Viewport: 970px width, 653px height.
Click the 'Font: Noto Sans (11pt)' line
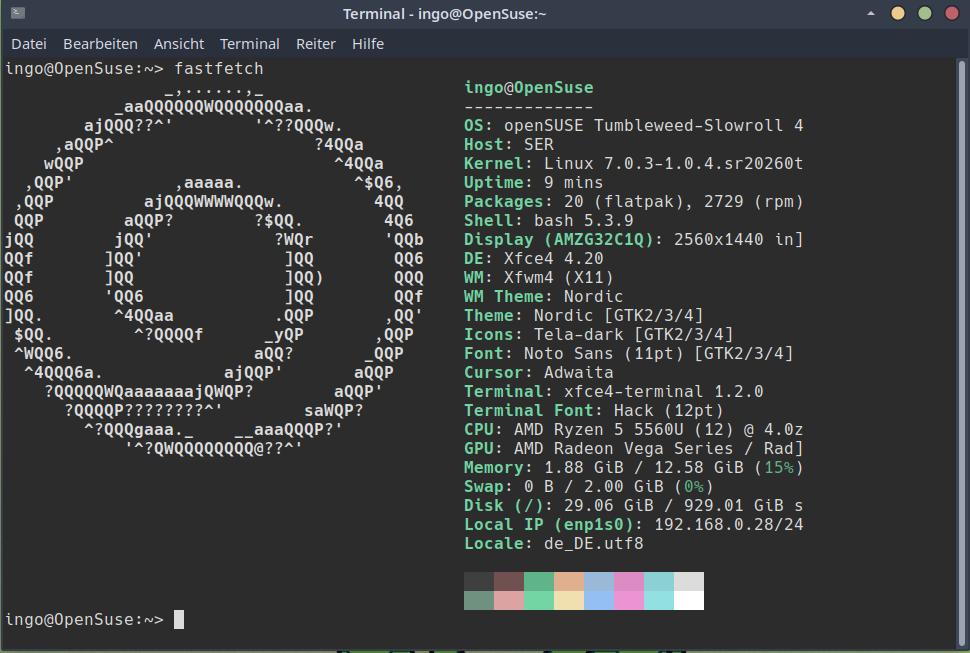(629, 354)
